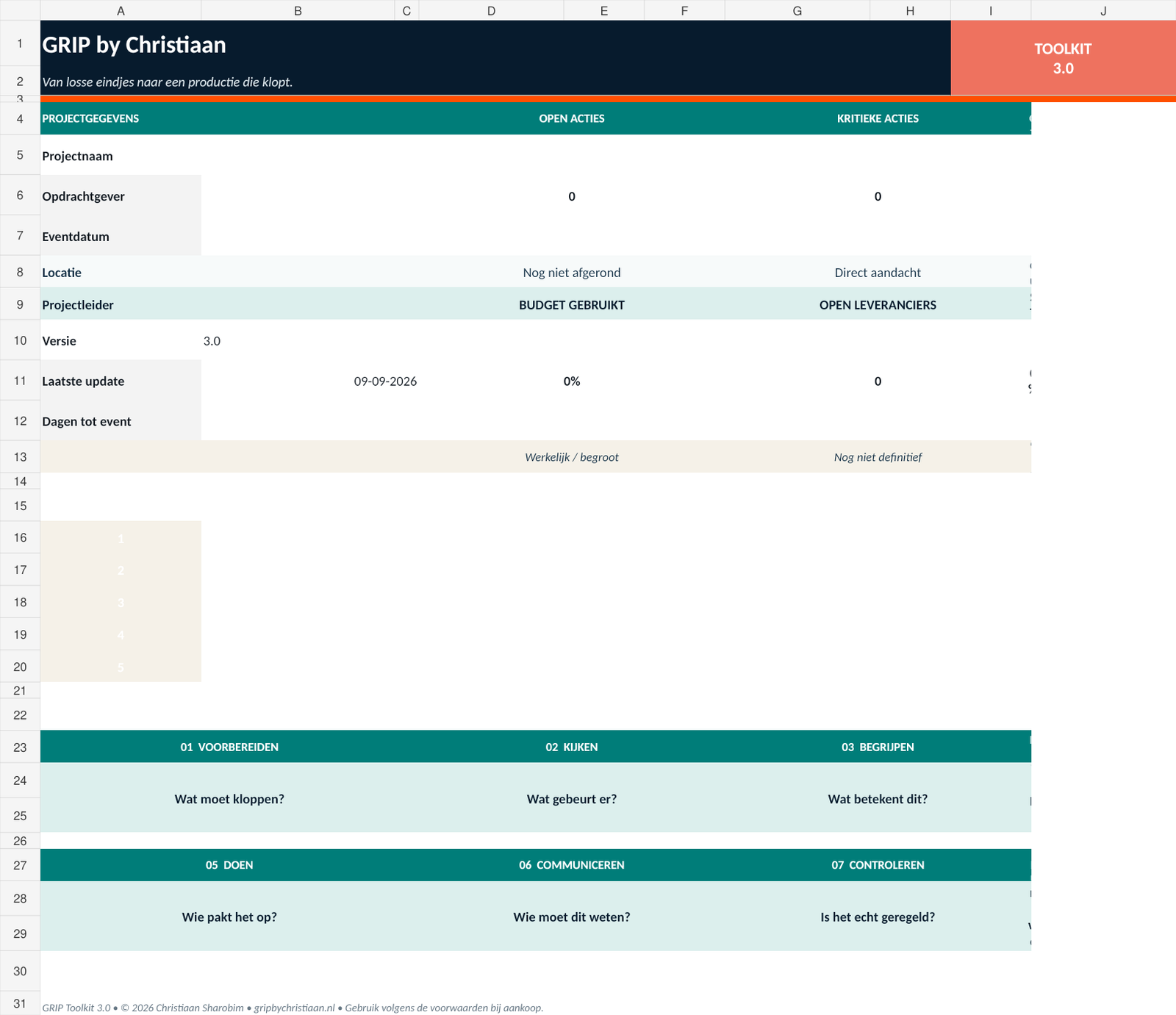This screenshot has width=1176, height=1015.
Task: Click the 'Werkelijk / begroot' caption
Action: point(572,457)
